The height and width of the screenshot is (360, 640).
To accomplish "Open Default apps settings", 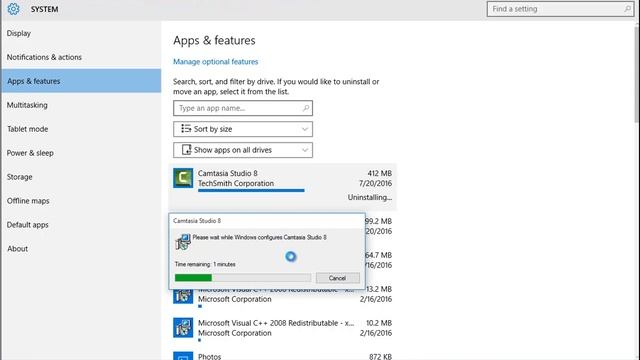I will tap(27, 225).
